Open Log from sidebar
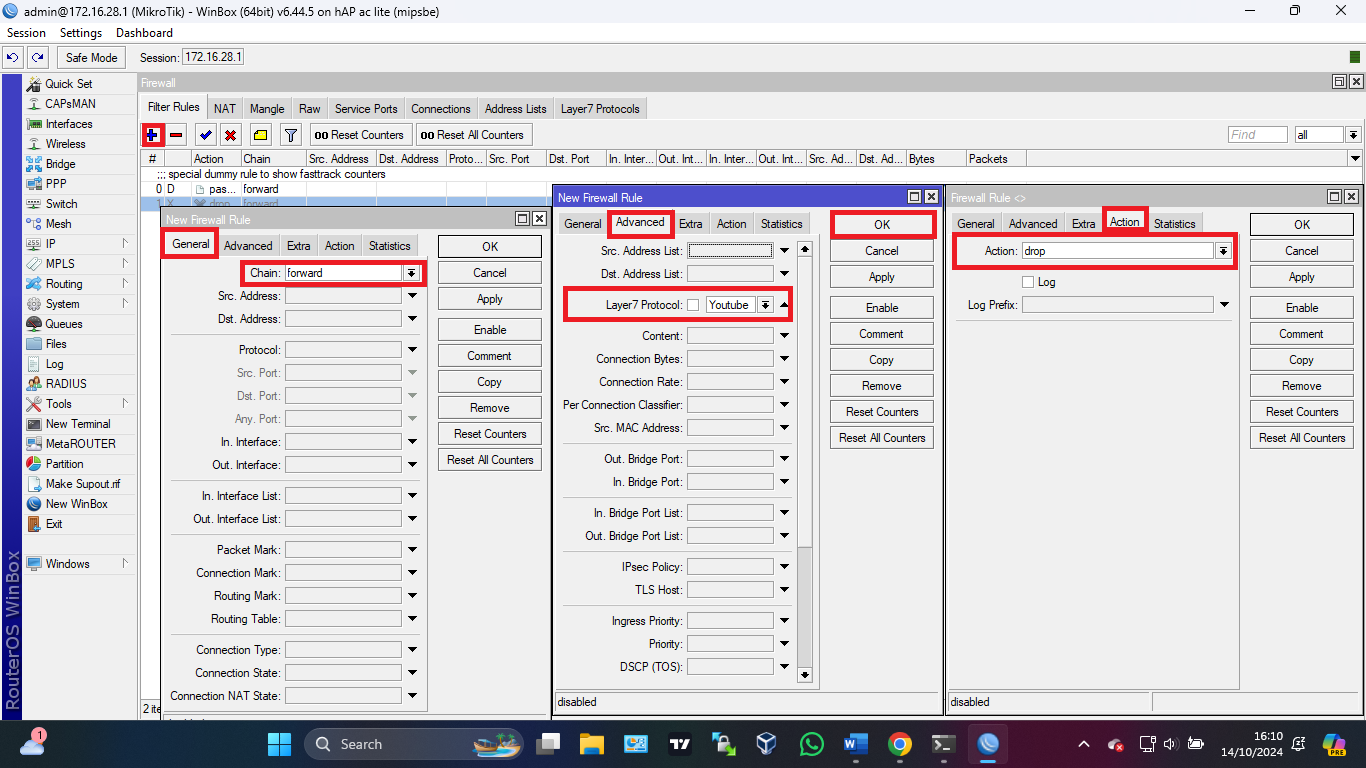Screen dimensions: 1366x768 54,364
